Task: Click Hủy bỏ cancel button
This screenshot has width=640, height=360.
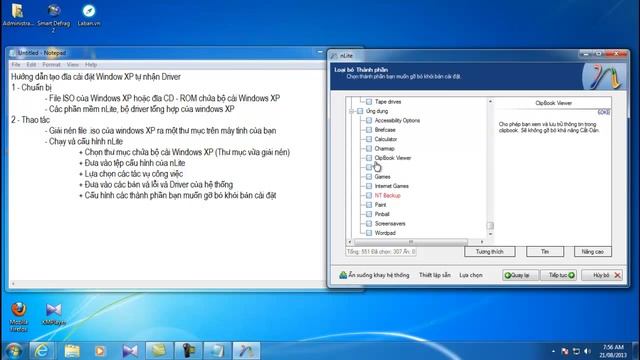Action: [602, 276]
